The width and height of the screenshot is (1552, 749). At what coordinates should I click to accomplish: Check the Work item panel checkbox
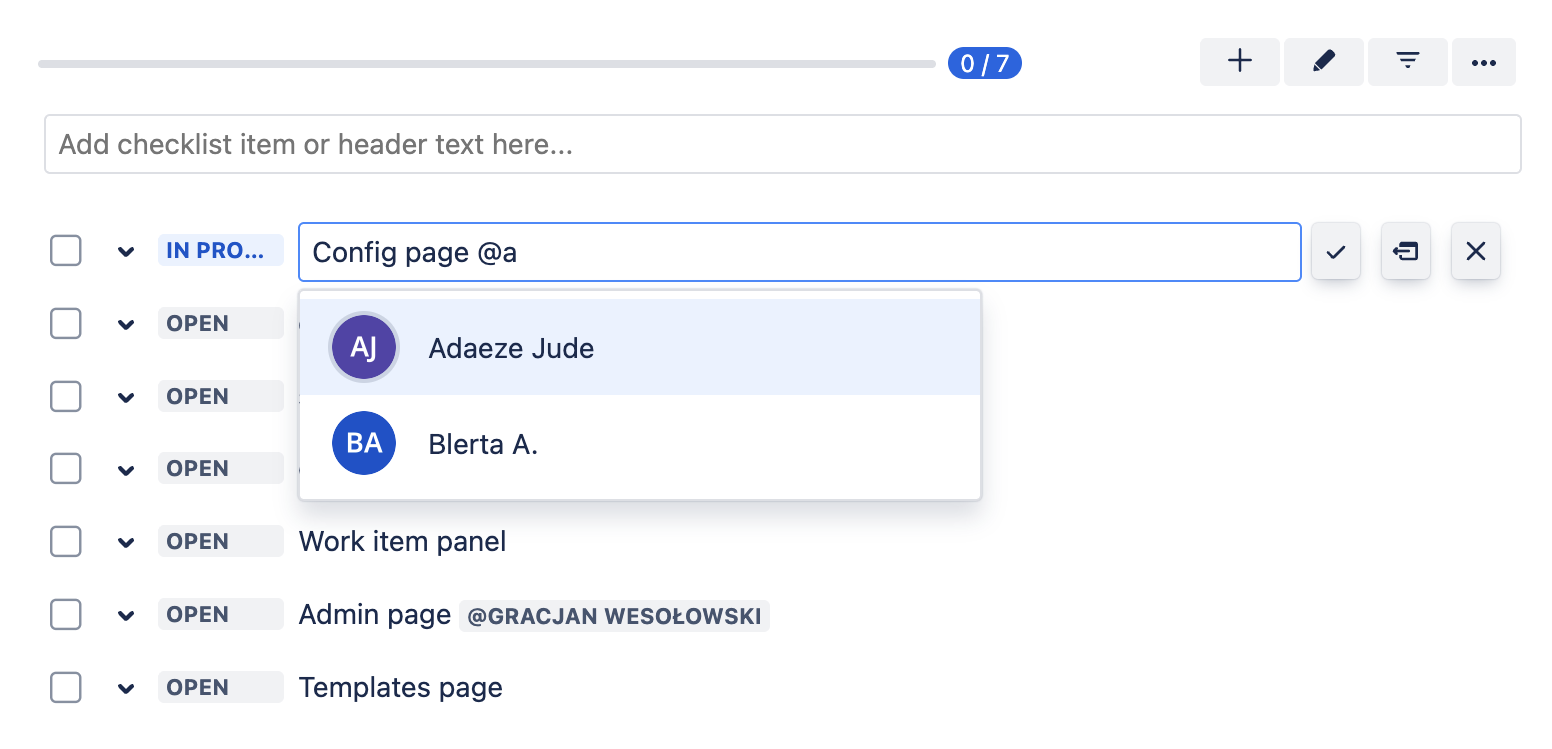[66, 541]
